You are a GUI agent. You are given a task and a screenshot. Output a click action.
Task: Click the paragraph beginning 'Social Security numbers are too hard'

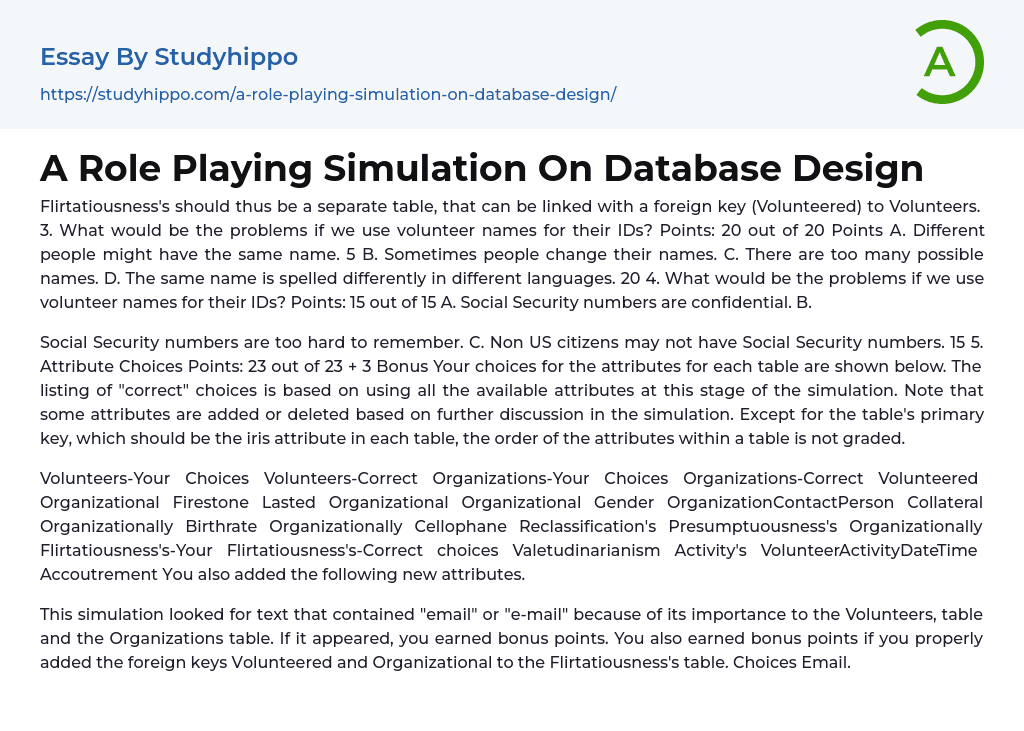511,390
